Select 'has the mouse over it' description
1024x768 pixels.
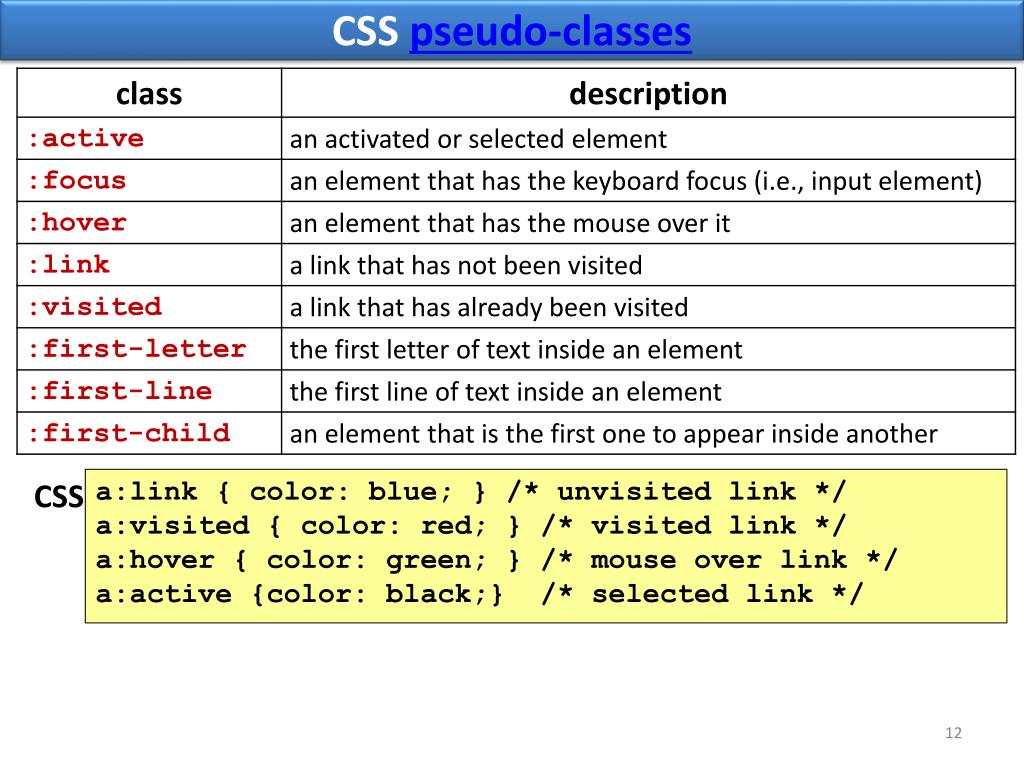coord(509,223)
